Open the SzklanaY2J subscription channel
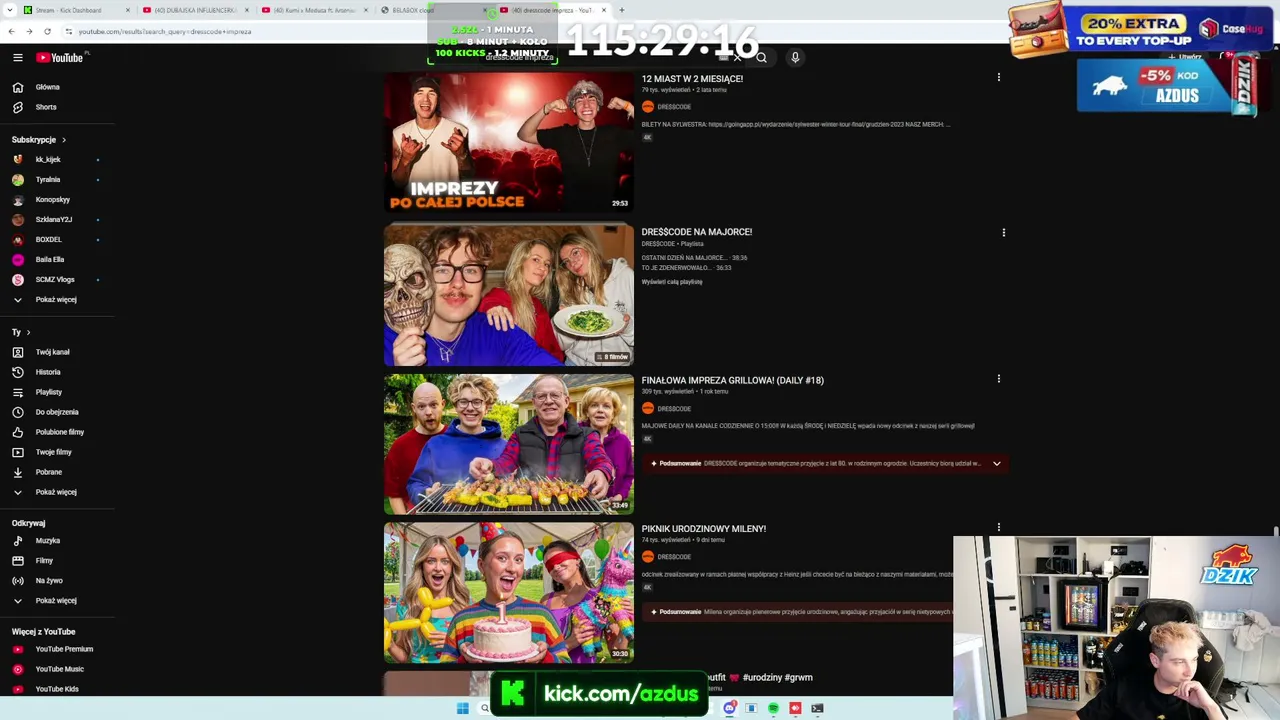The image size is (1280, 720). pyautogui.click(x=54, y=219)
